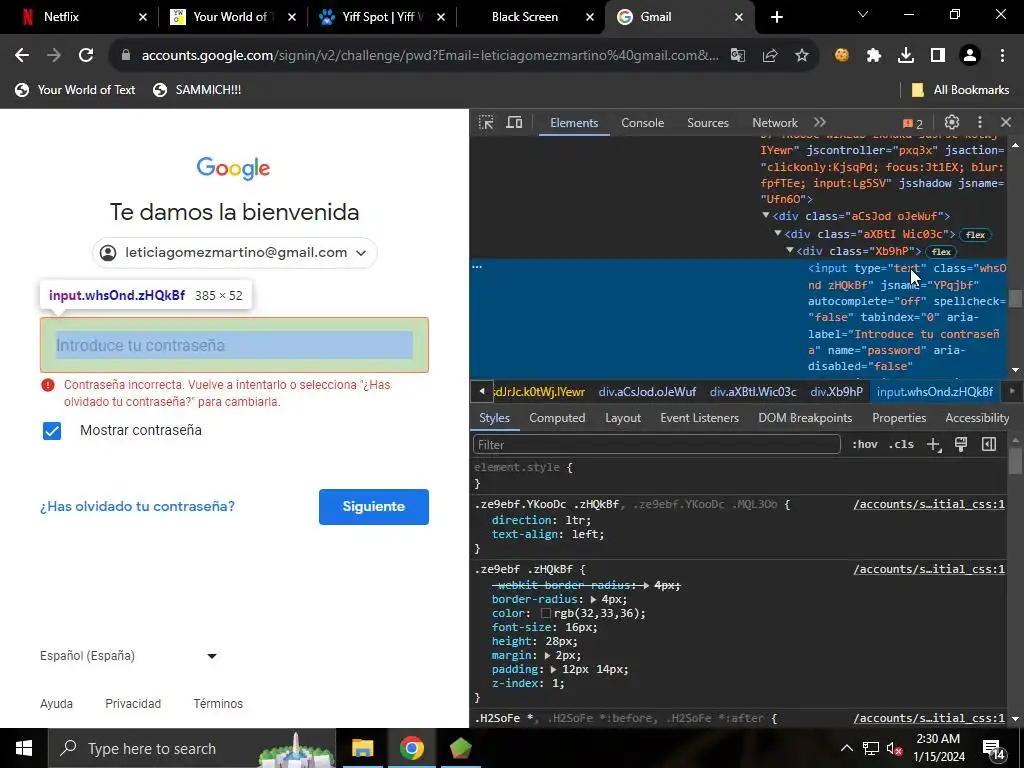Open the Ayuda footer link
This screenshot has width=1024, height=768.
[56, 704]
